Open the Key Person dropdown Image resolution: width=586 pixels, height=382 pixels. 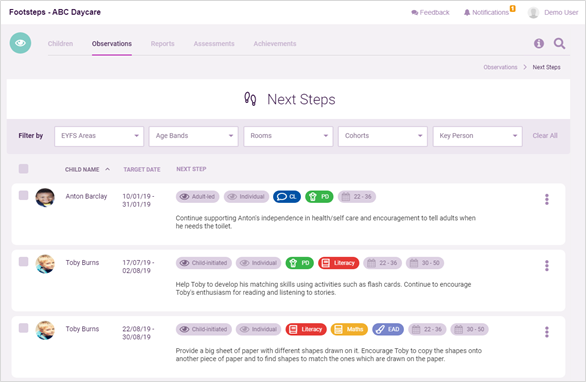pyautogui.click(x=478, y=136)
